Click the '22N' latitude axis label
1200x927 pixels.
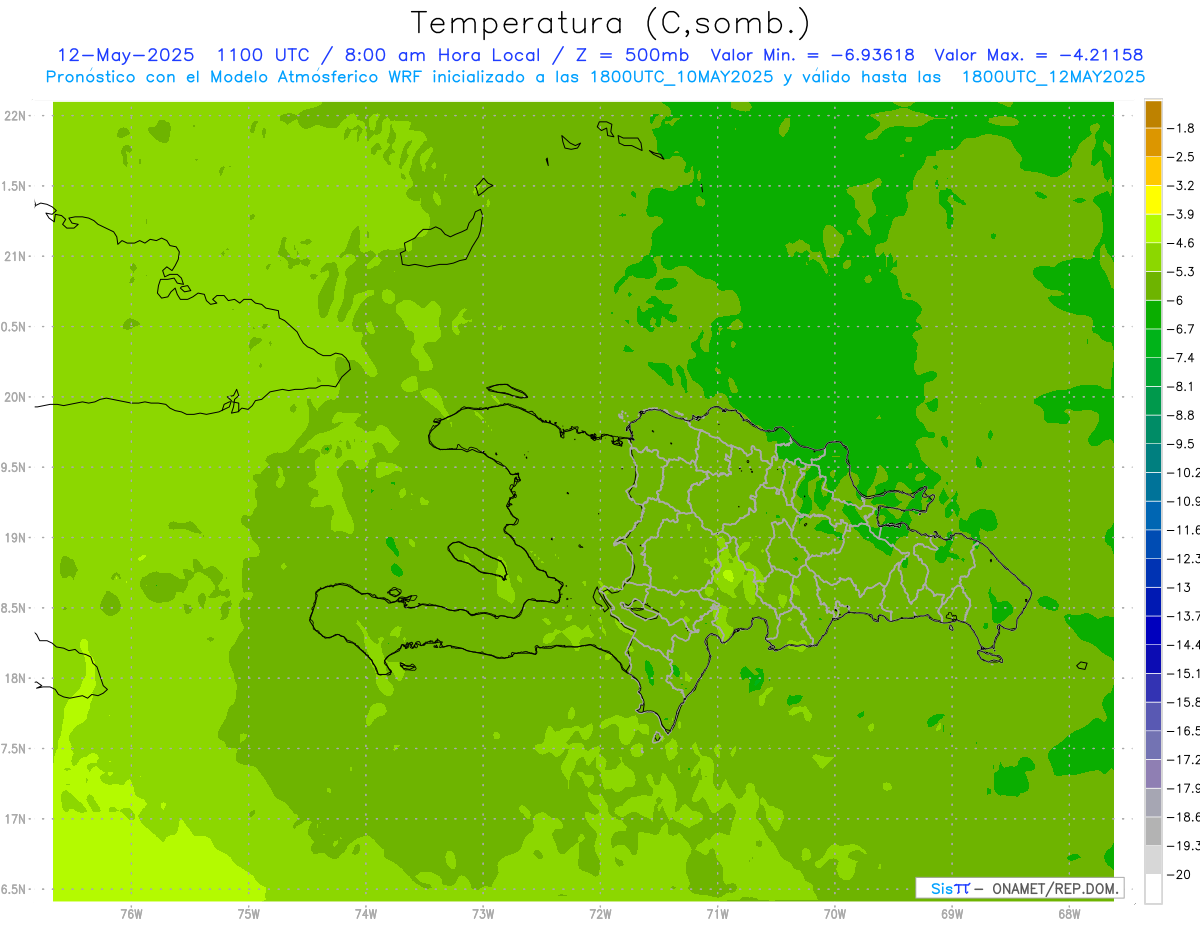[x=16, y=116]
